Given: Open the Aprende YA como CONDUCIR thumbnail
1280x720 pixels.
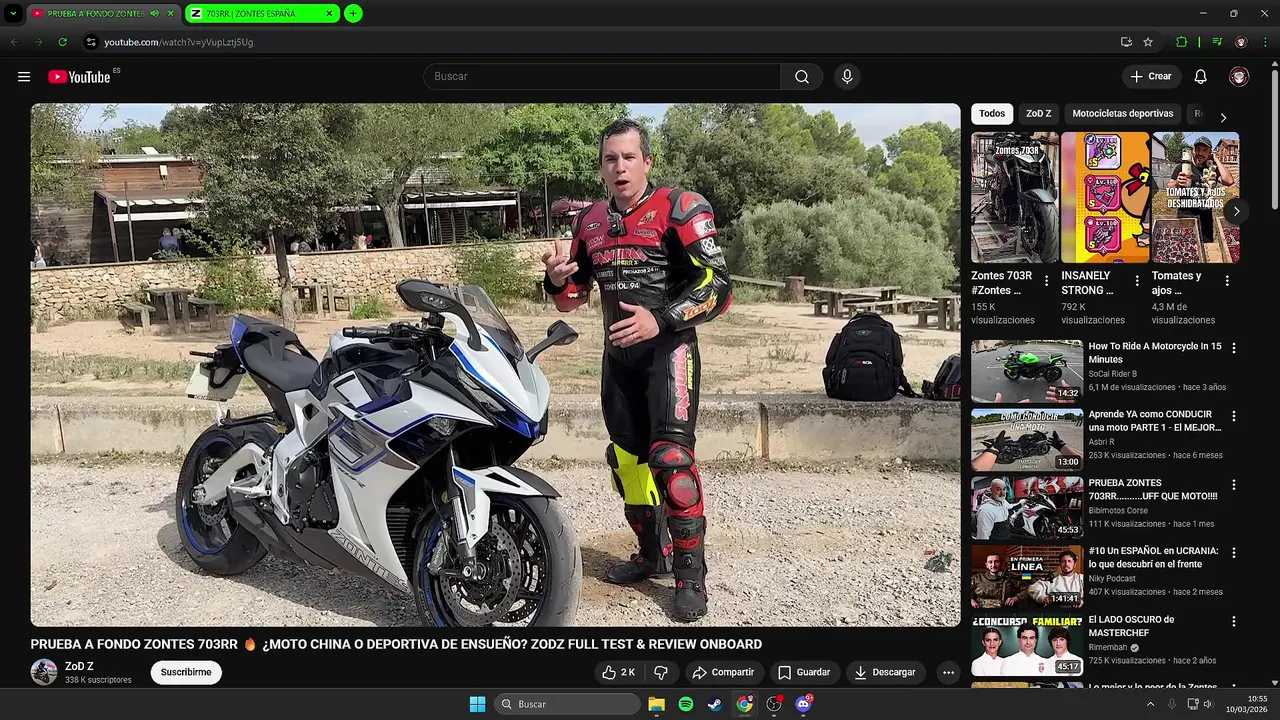Looking at the screenshot, I should (x=1027, y=439).
